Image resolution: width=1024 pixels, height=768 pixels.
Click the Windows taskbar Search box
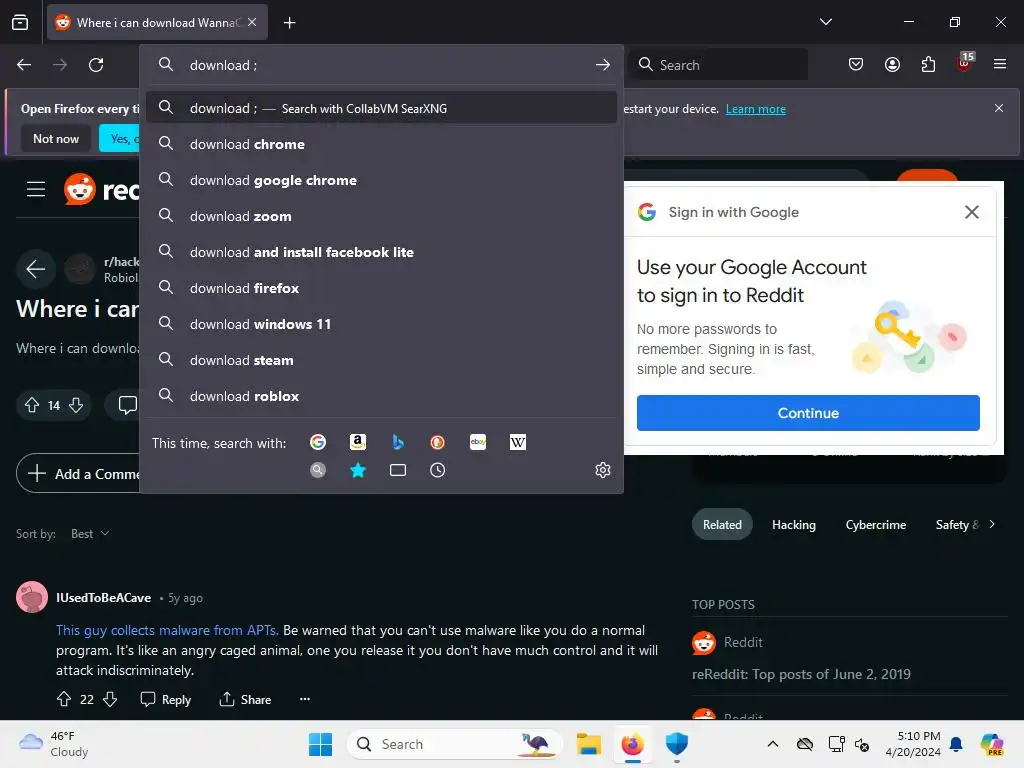[455, 744]
